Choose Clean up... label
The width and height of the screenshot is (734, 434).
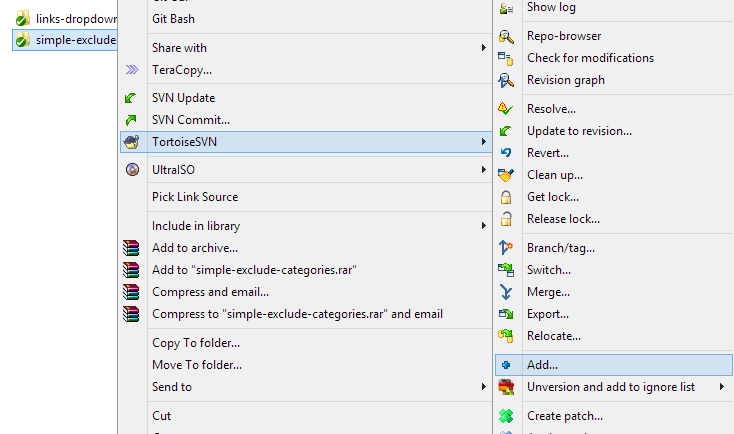point(555,175)
